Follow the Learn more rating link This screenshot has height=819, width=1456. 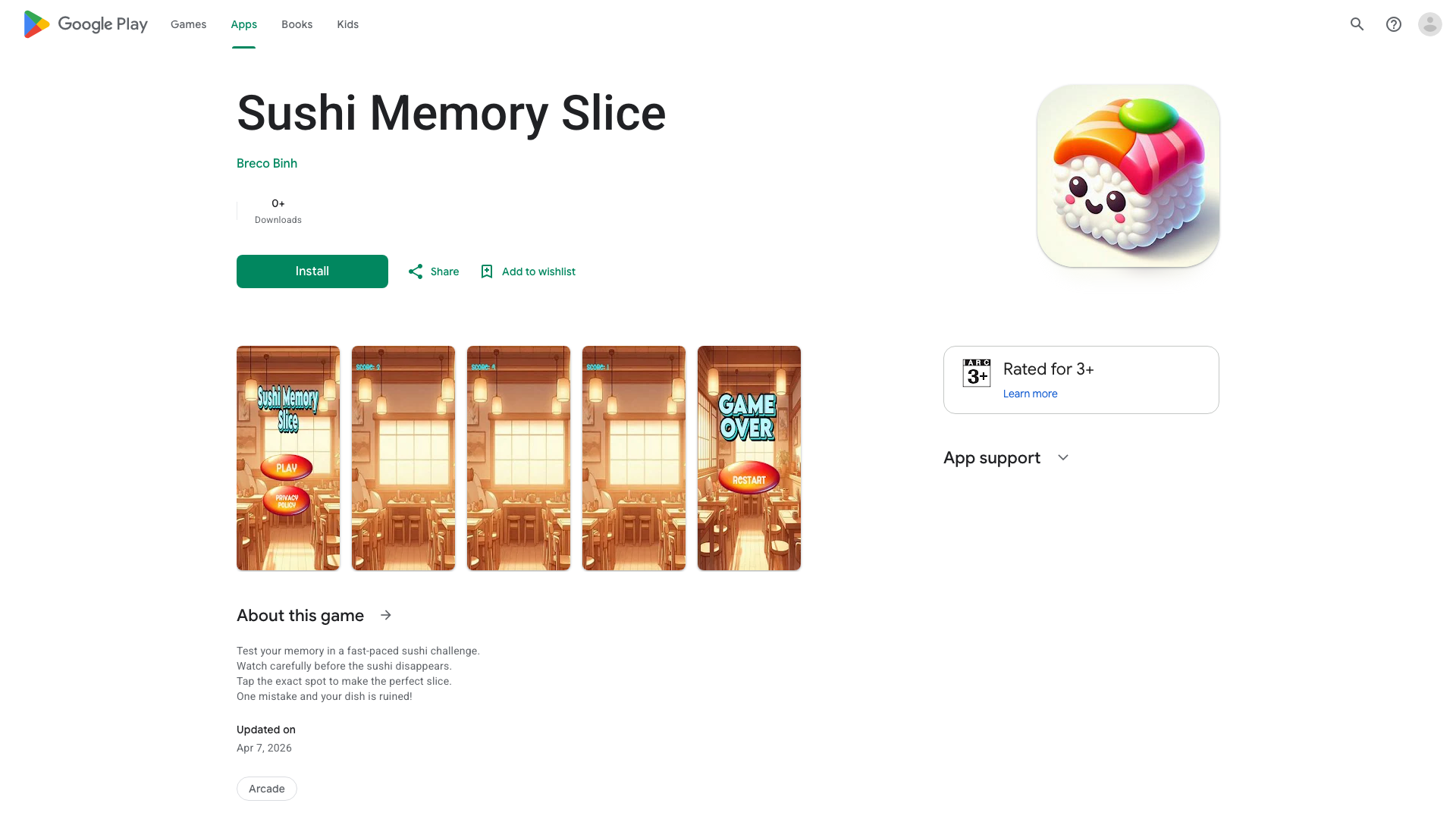coord(1030,394)
